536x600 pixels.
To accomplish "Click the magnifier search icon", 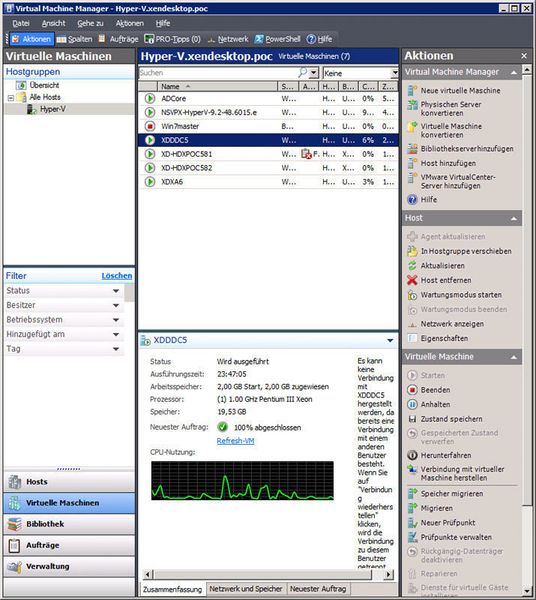I will (x=302, y=72).
